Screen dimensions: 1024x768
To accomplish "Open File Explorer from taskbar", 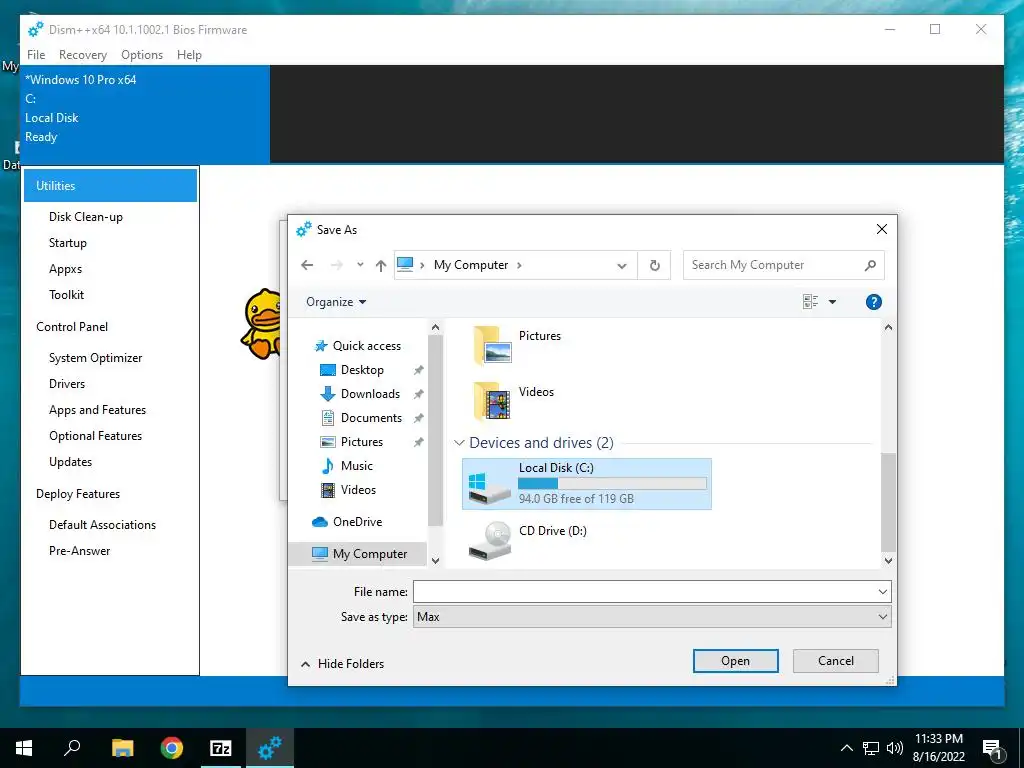I will point(122,748).
